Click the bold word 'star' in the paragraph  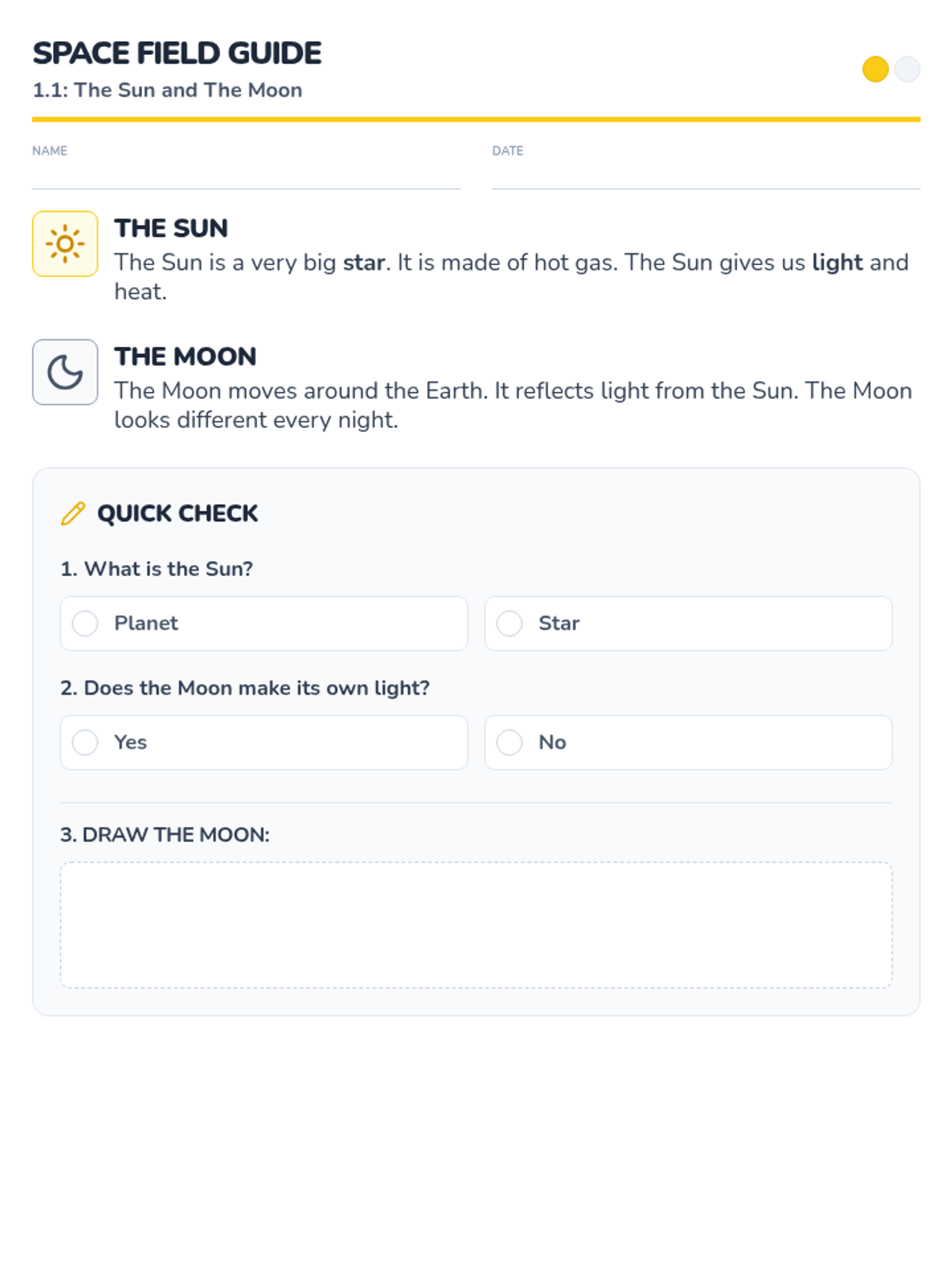pos(364,263)
